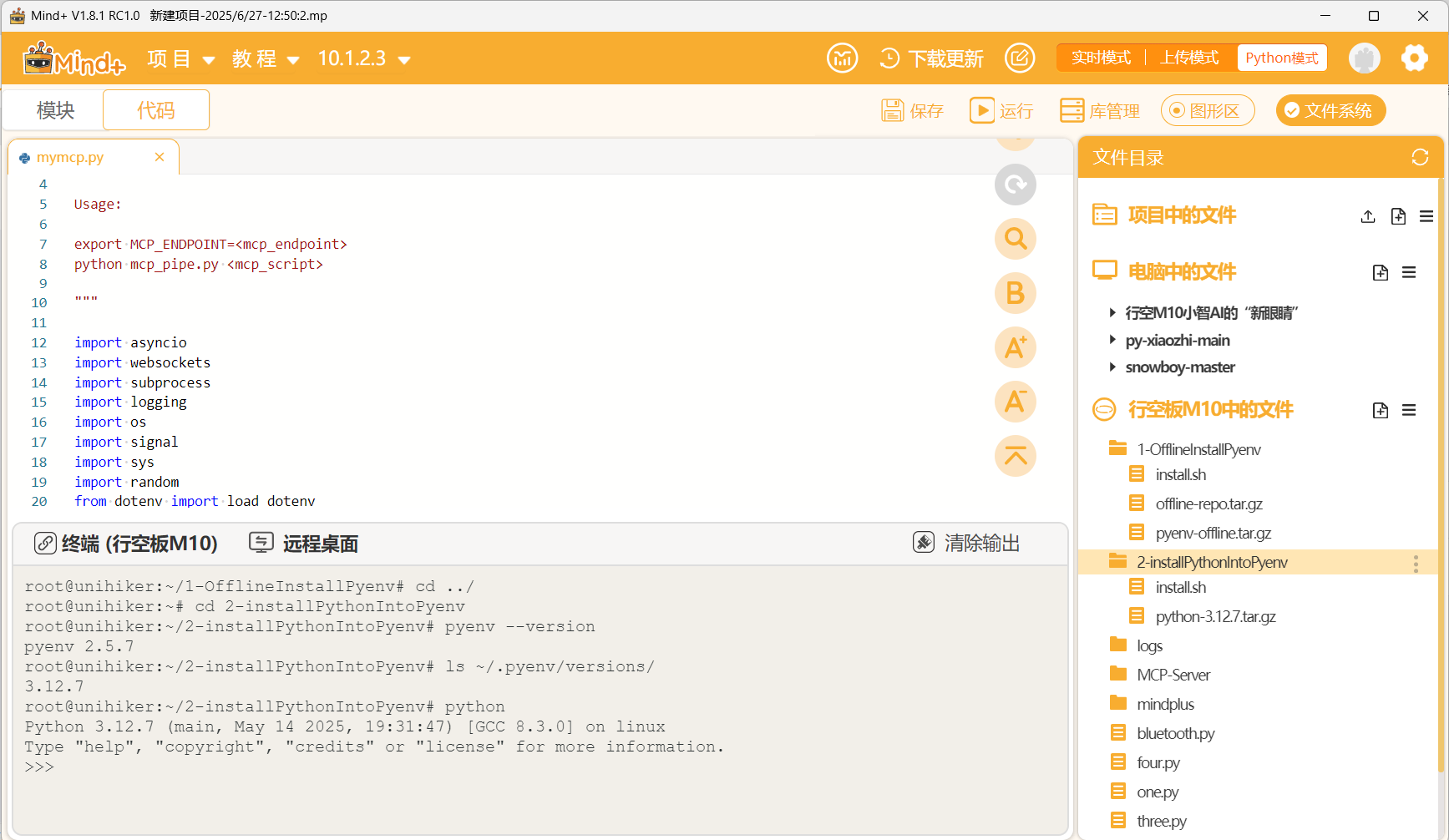Open the 项目 dropdown menu

click(x=180, y=58)
